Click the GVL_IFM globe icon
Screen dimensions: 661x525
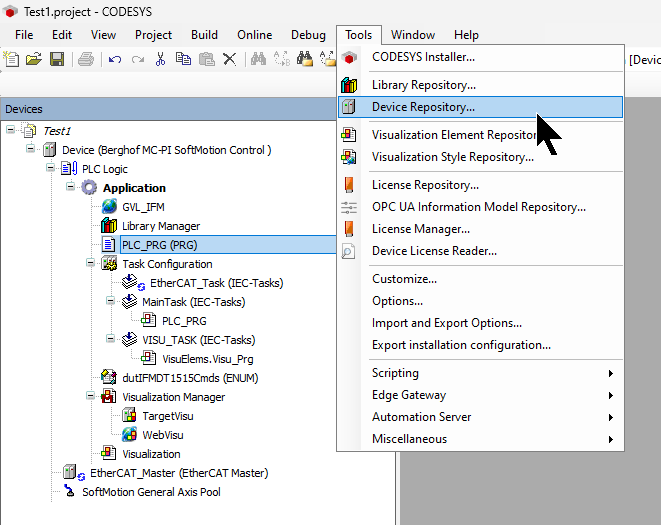click(x=109, y=207)
